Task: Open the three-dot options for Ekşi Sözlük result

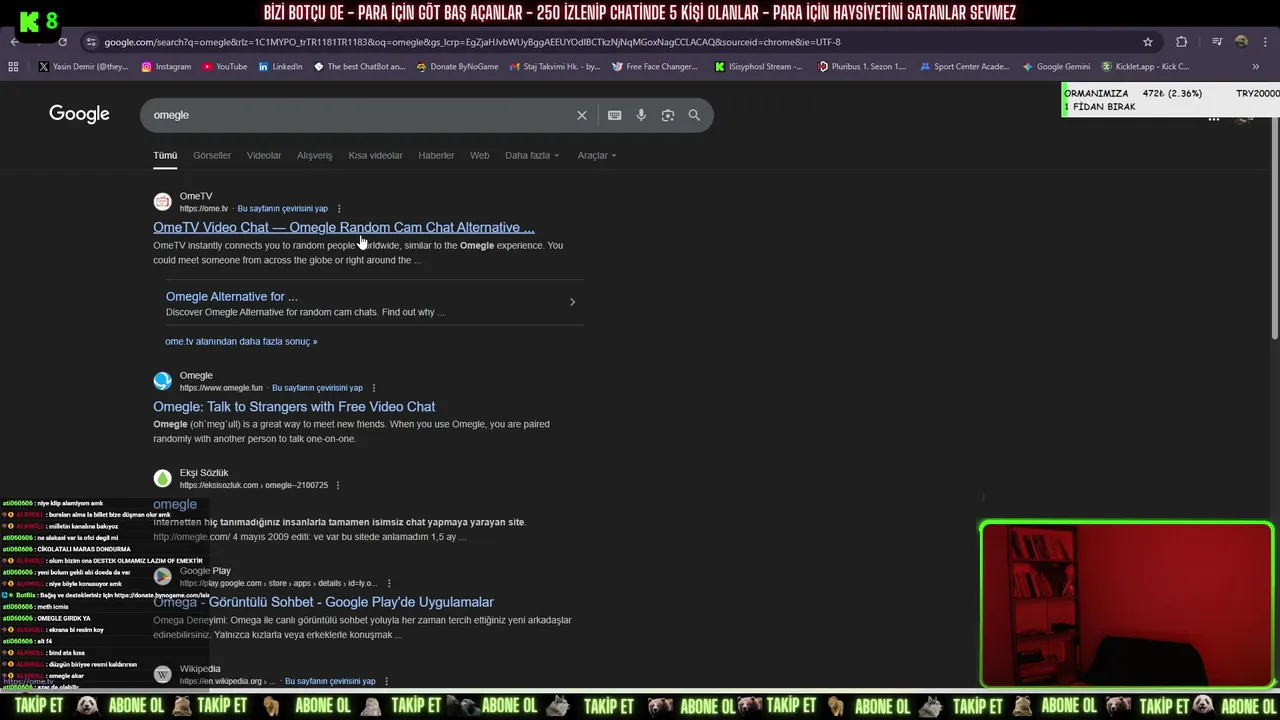Action: (338, 485)
